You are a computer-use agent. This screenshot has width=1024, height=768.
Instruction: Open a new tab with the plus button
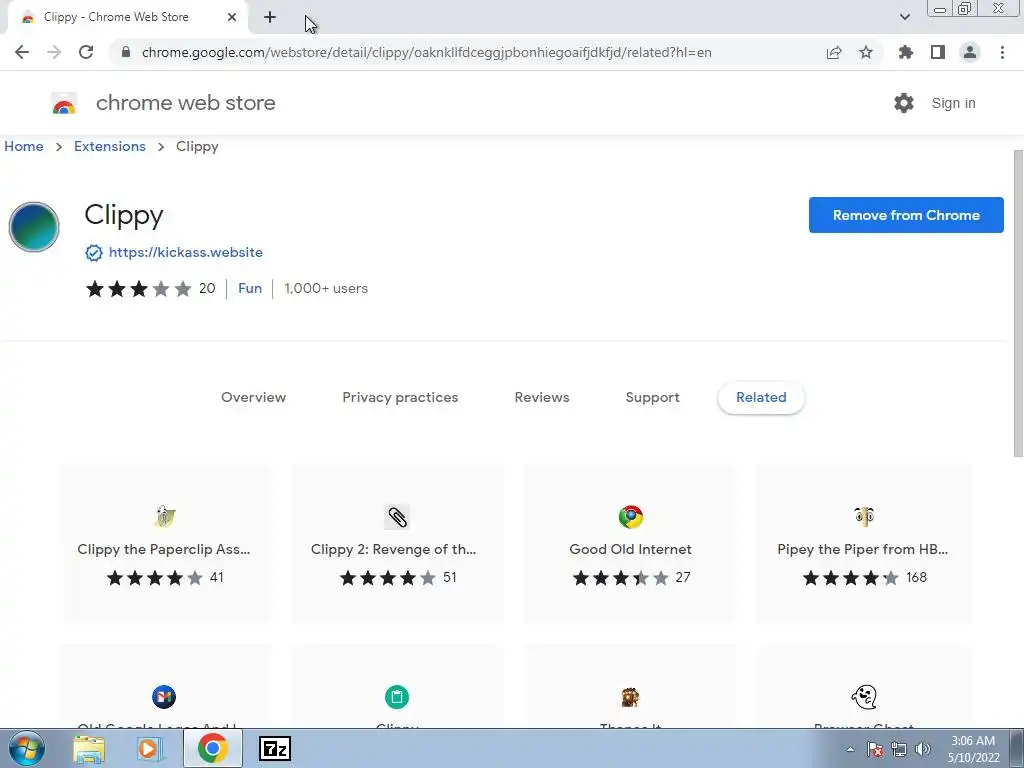tap(270, 18)
